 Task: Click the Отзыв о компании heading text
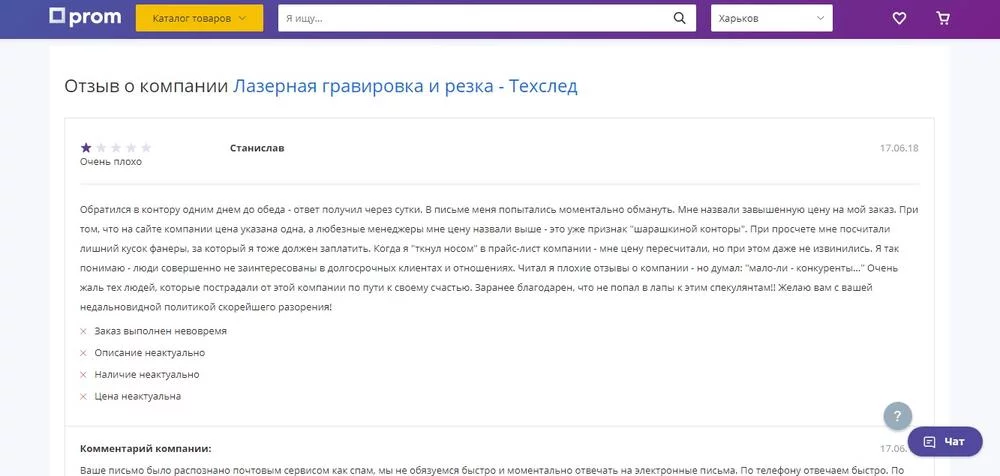[x=146, y=86]
